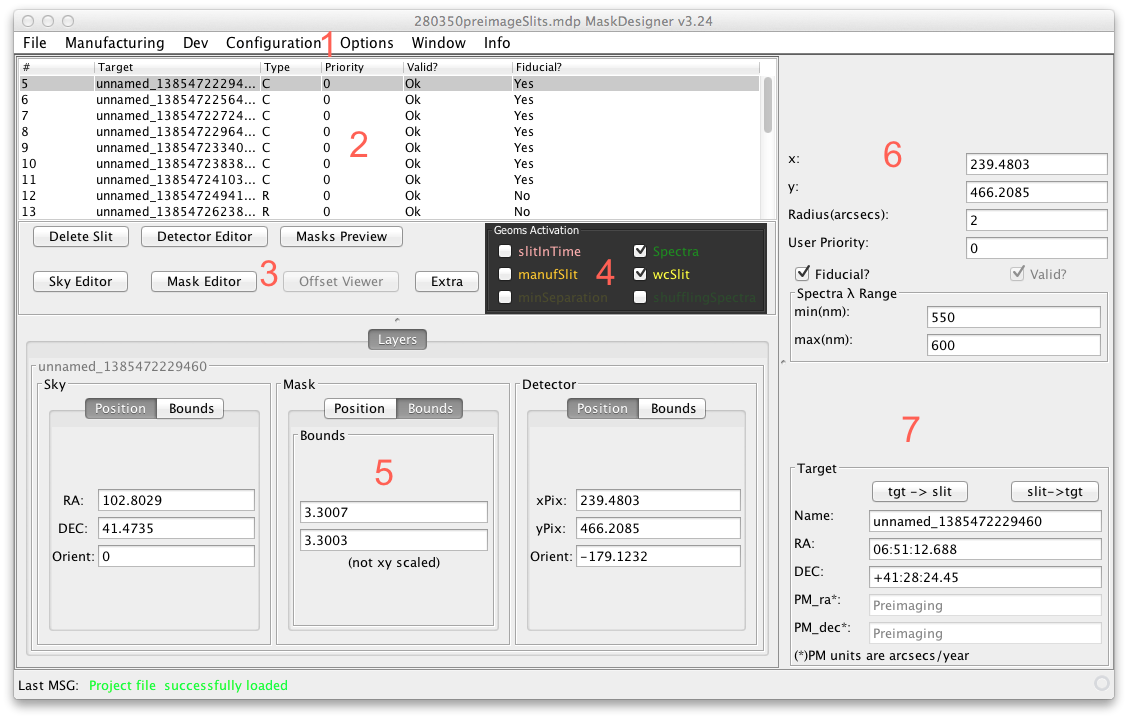Click the Sky RA field
This screenshot has width=1128, height=719.
pos(176,500)
